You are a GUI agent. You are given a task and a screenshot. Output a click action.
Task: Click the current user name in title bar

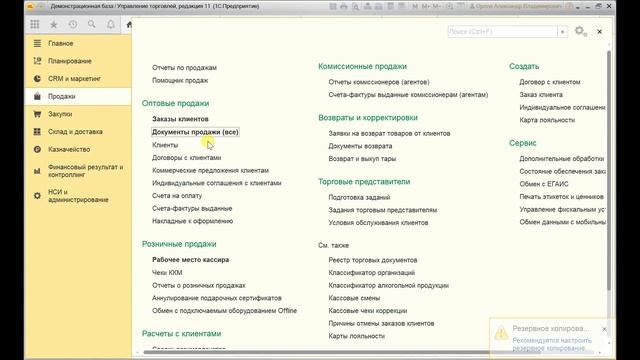click(x=516, y=6)
